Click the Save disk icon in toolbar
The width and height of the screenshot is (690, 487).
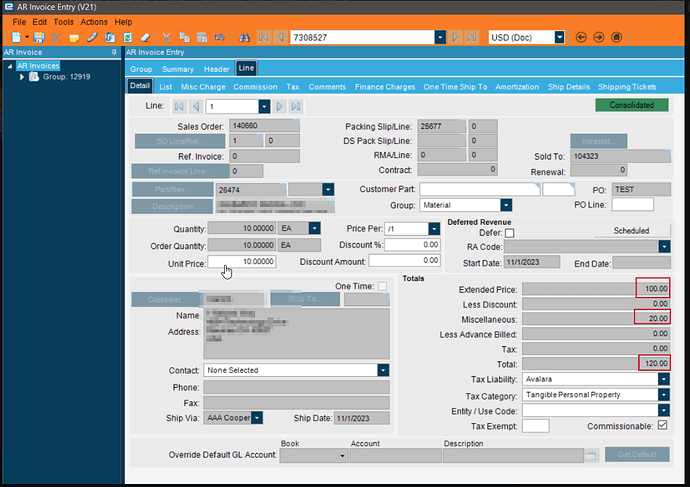click(x=39, y=38)
